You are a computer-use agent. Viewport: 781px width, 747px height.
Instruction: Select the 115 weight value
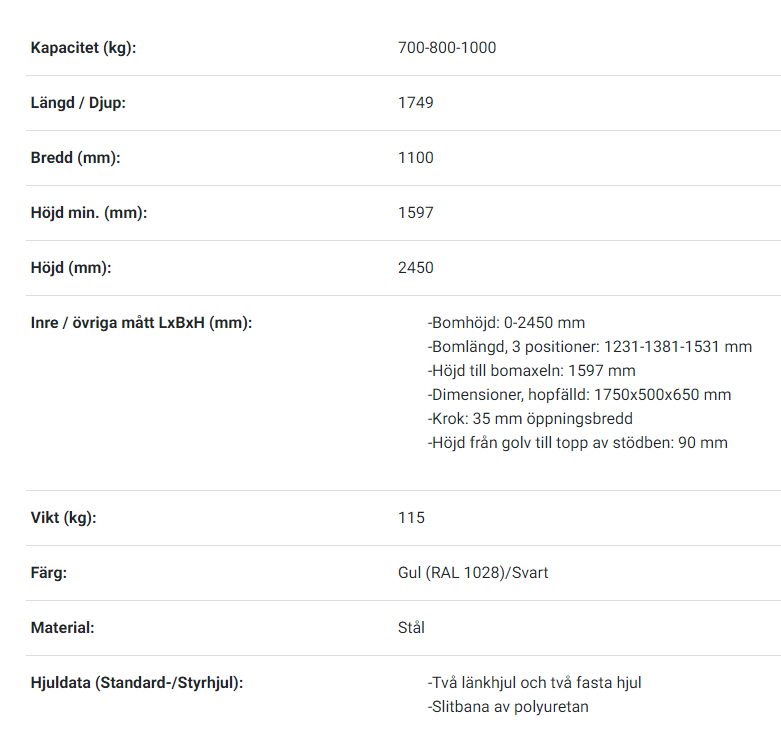click(x=411, y=517)
